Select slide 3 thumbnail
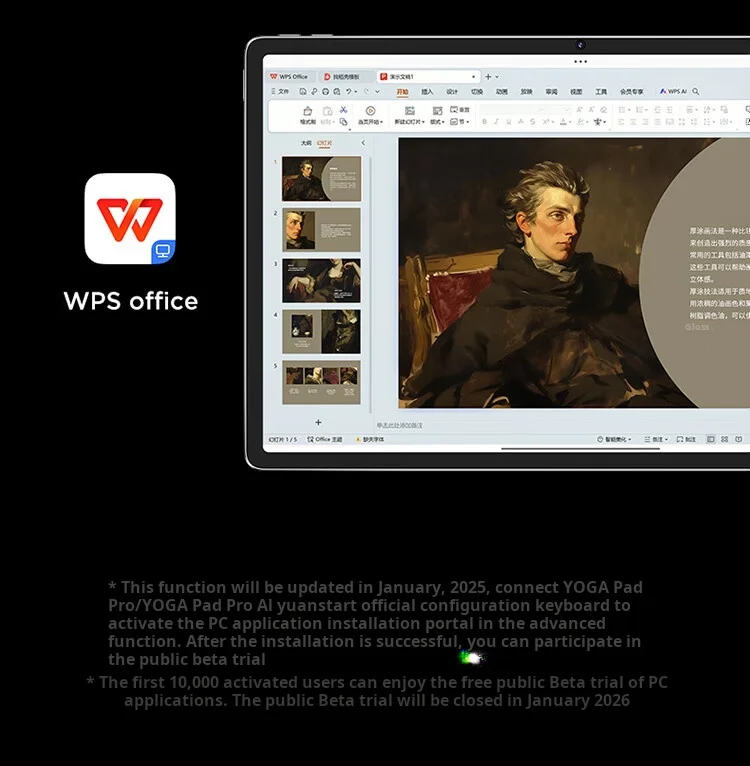750x766 pixels. 321,281
